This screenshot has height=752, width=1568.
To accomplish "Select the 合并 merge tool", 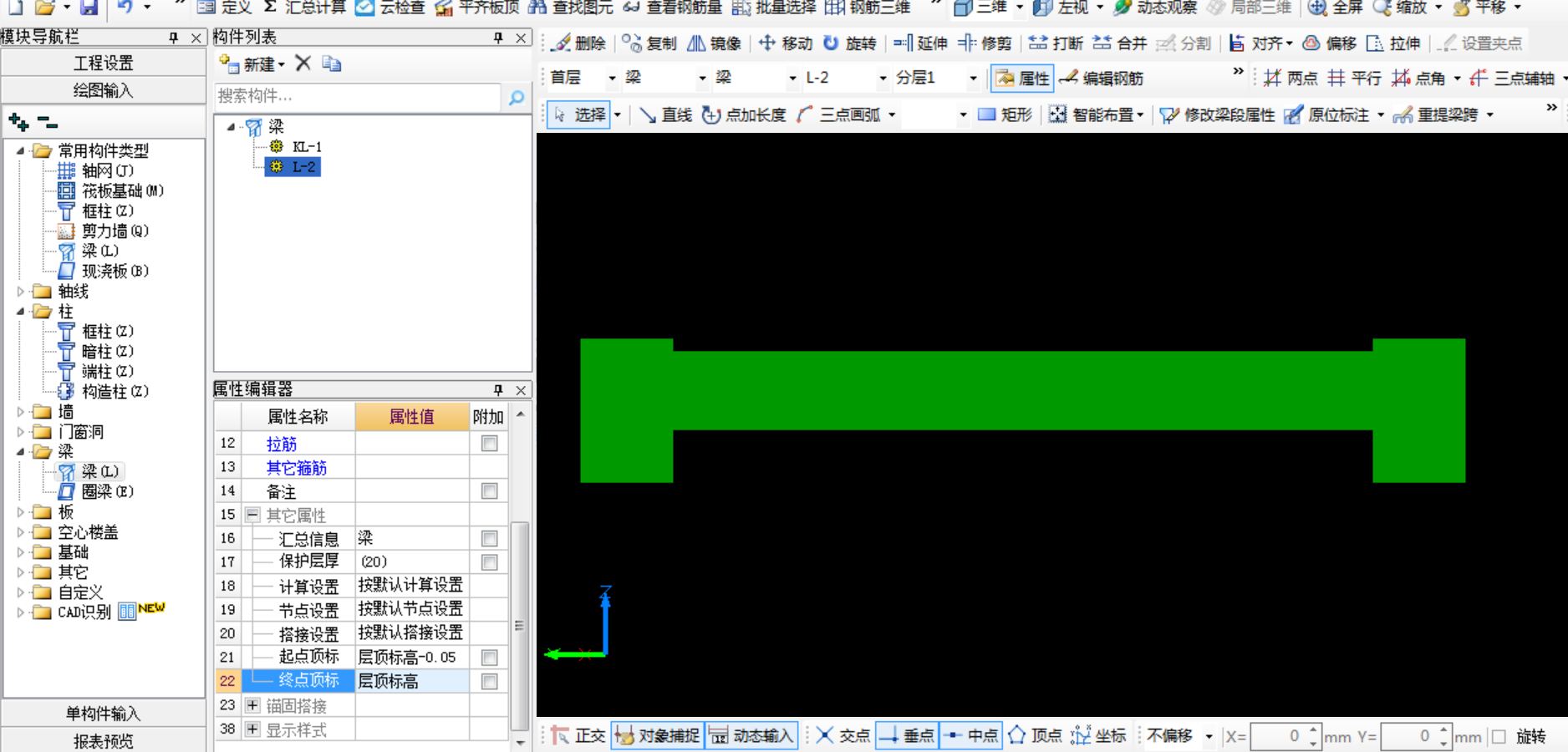I will [x=1120, y=43].
